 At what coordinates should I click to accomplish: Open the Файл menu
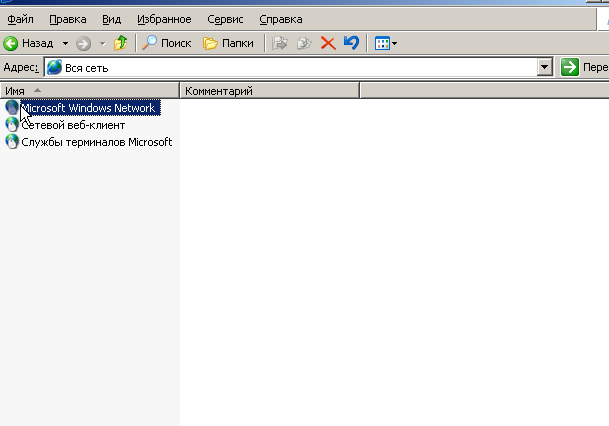[x=21, y=19]
